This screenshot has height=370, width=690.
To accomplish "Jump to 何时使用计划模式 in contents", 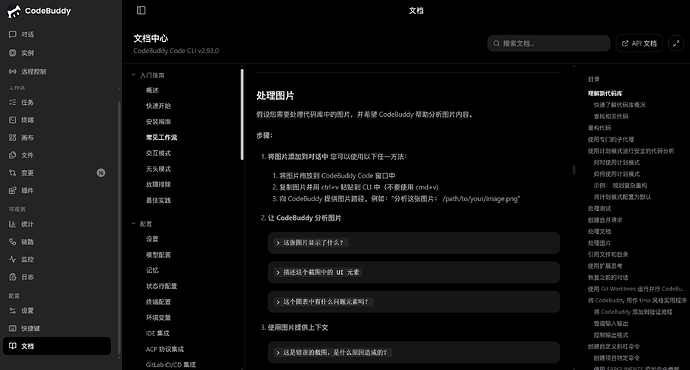I will (x=617, y=162).
